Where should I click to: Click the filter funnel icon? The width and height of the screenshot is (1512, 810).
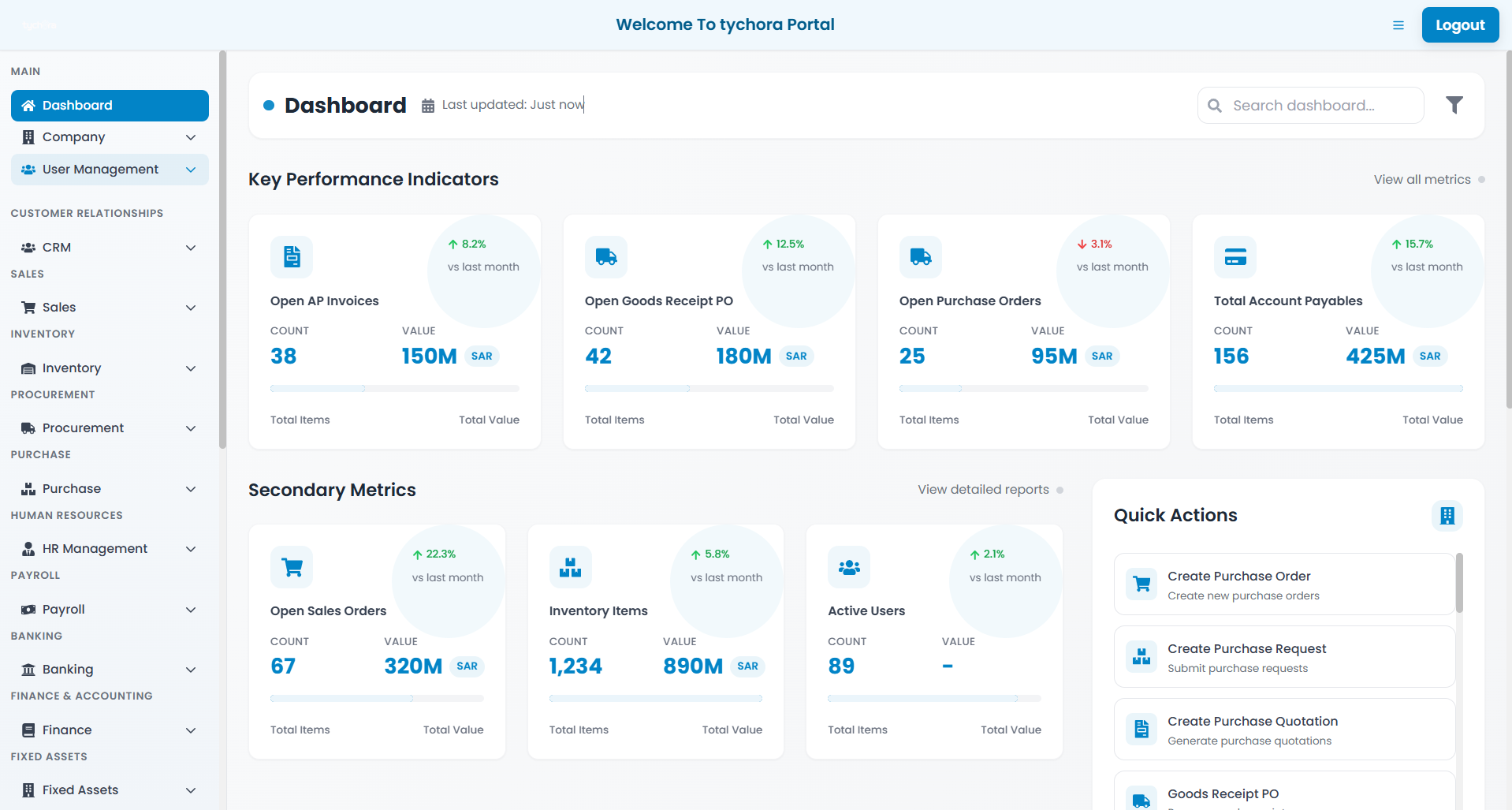coord(1454,105)
